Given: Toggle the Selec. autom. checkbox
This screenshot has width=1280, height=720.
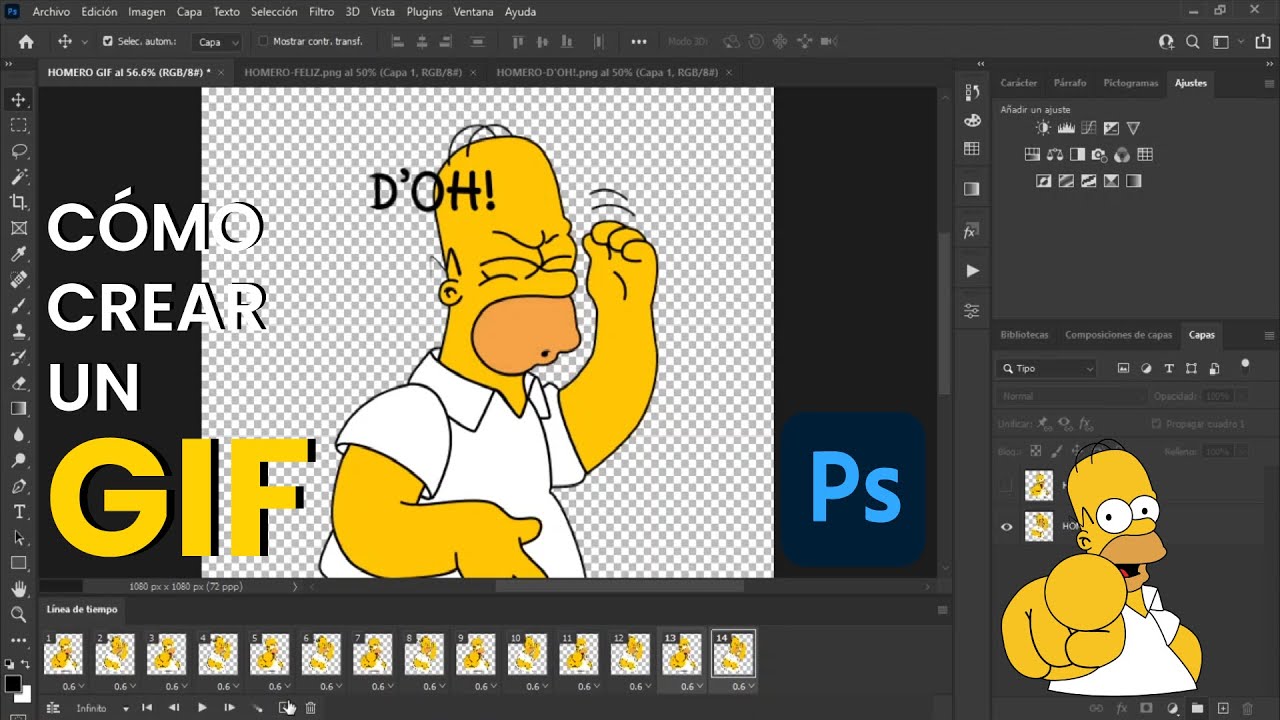Looking at the screenshot, I should (108, 42).
